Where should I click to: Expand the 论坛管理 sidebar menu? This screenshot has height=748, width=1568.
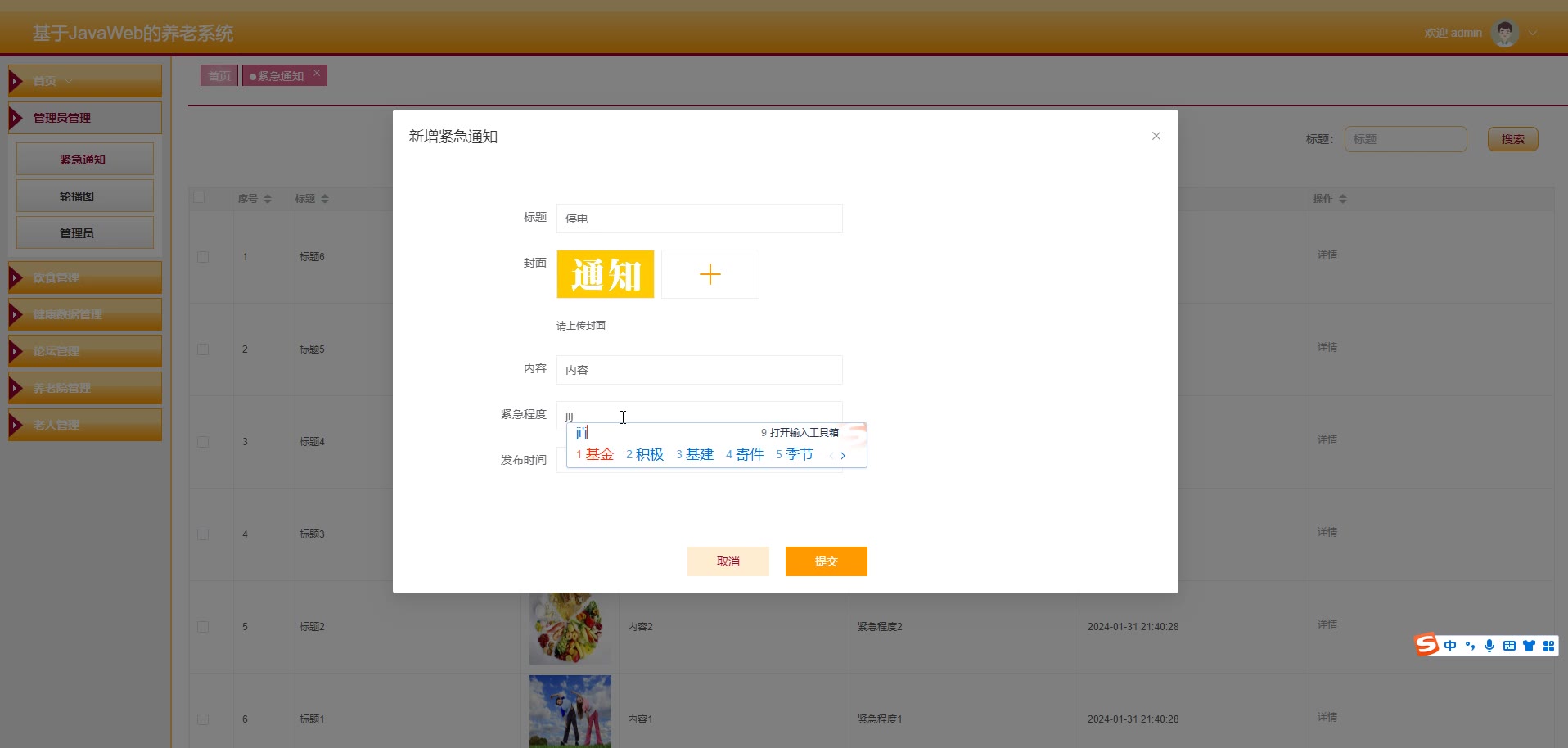85,351
